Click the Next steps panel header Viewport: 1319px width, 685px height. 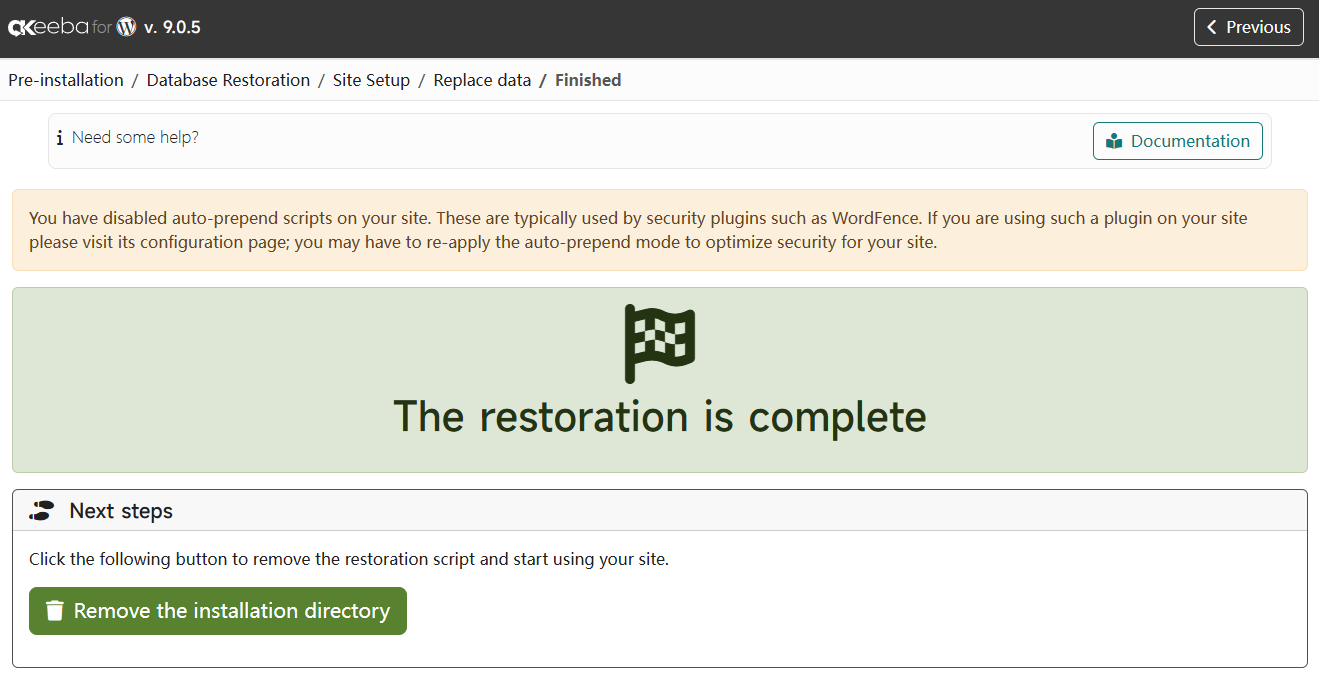(x=121, y=511)
